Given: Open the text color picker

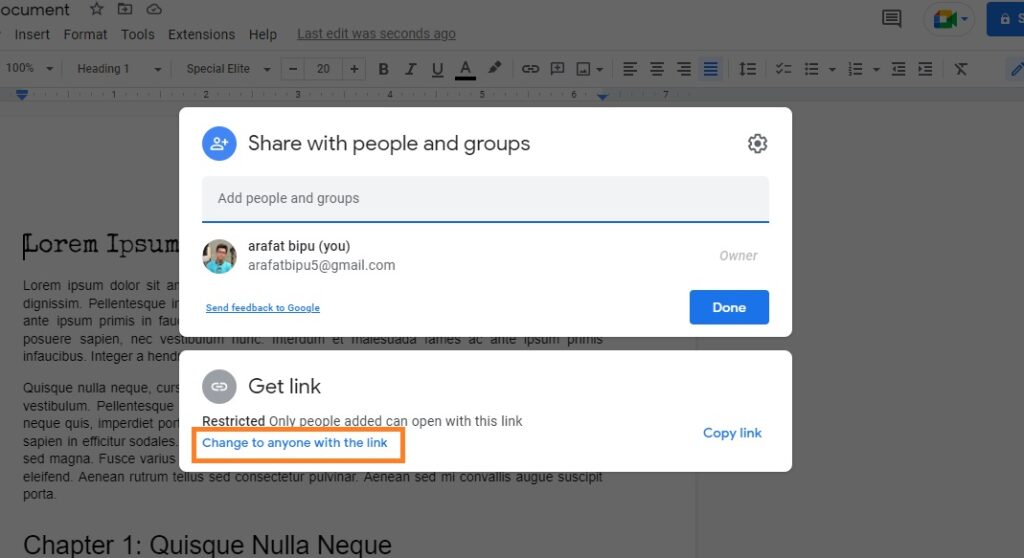Looking at the screenshot, I should pyautogui.click(x=465, y=69).
